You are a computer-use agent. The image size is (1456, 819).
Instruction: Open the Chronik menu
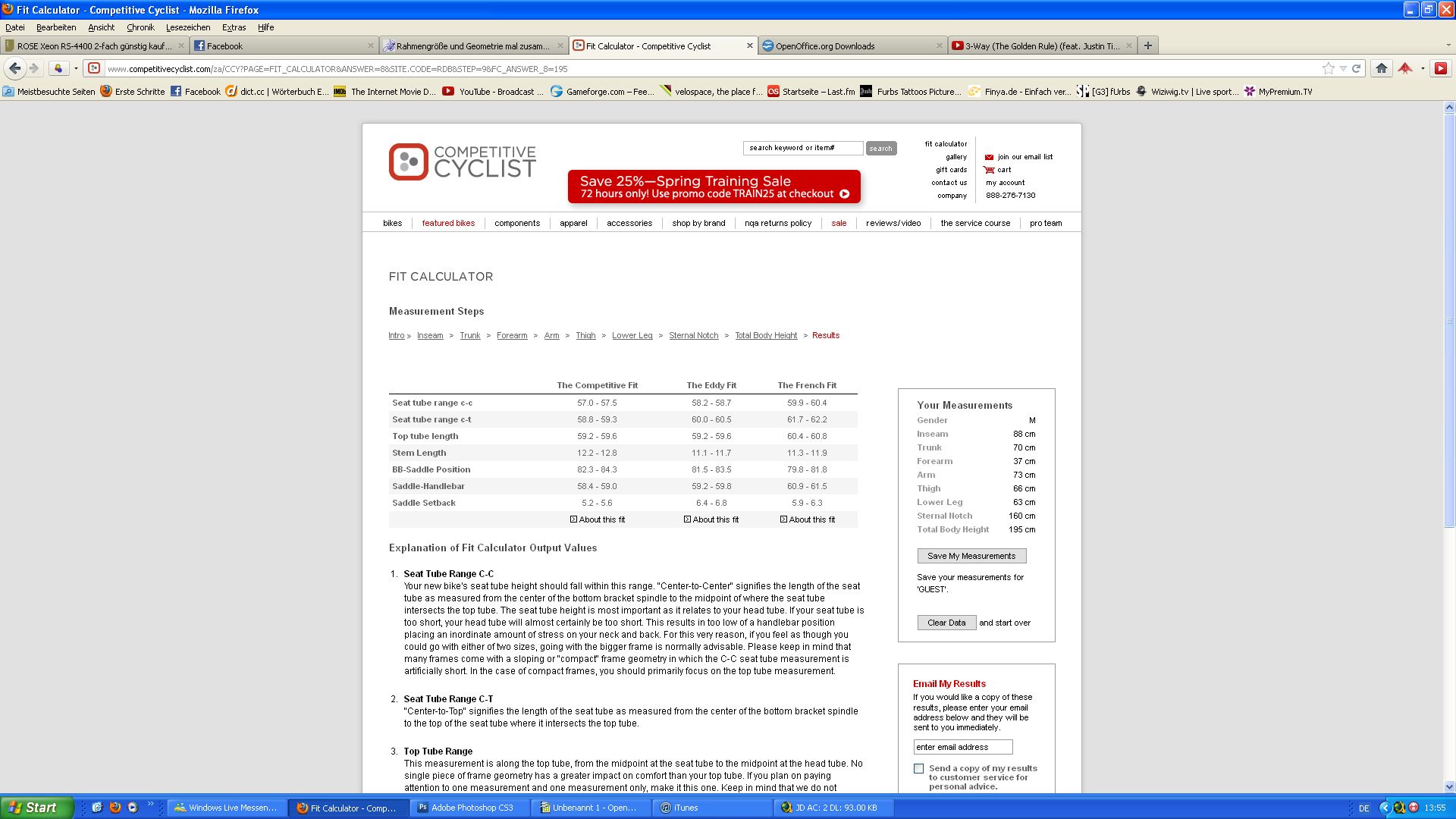click(x=140, y=27)
